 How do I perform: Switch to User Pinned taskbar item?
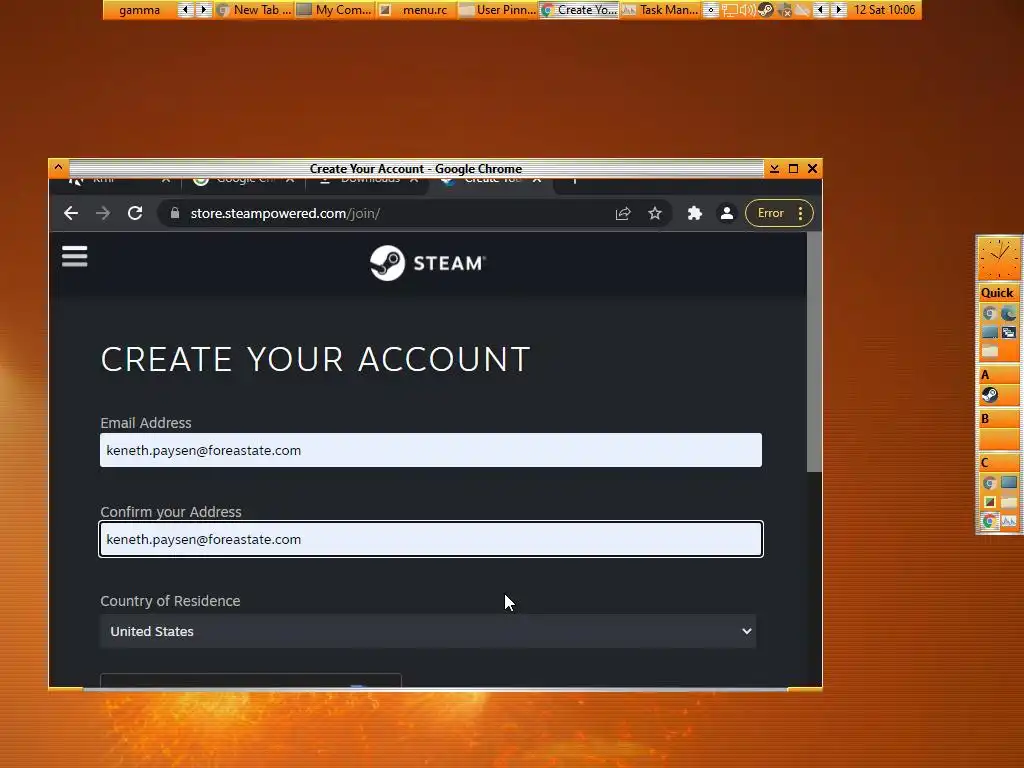coord(497,10)
